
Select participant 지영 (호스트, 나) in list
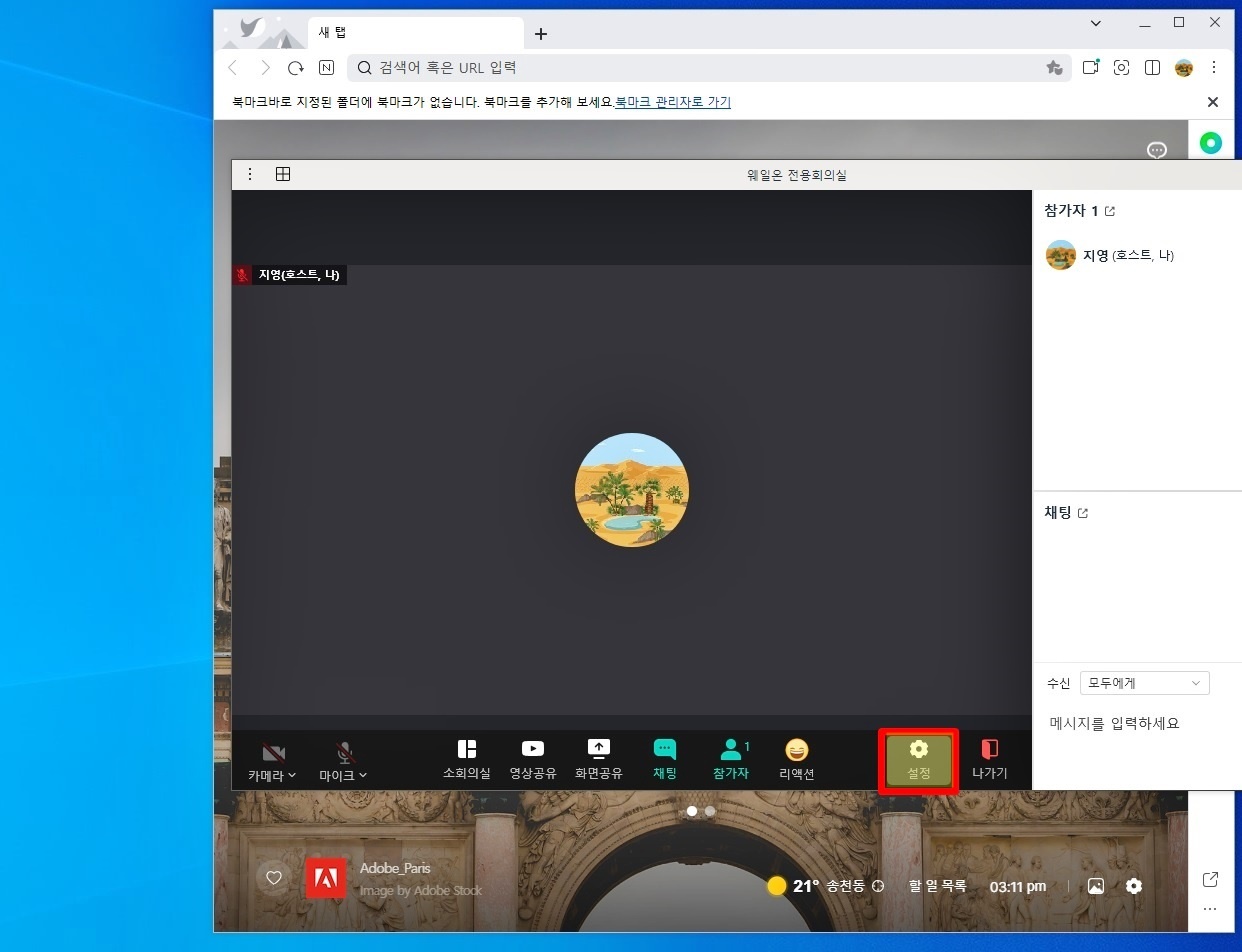[x=1136, y=255]
